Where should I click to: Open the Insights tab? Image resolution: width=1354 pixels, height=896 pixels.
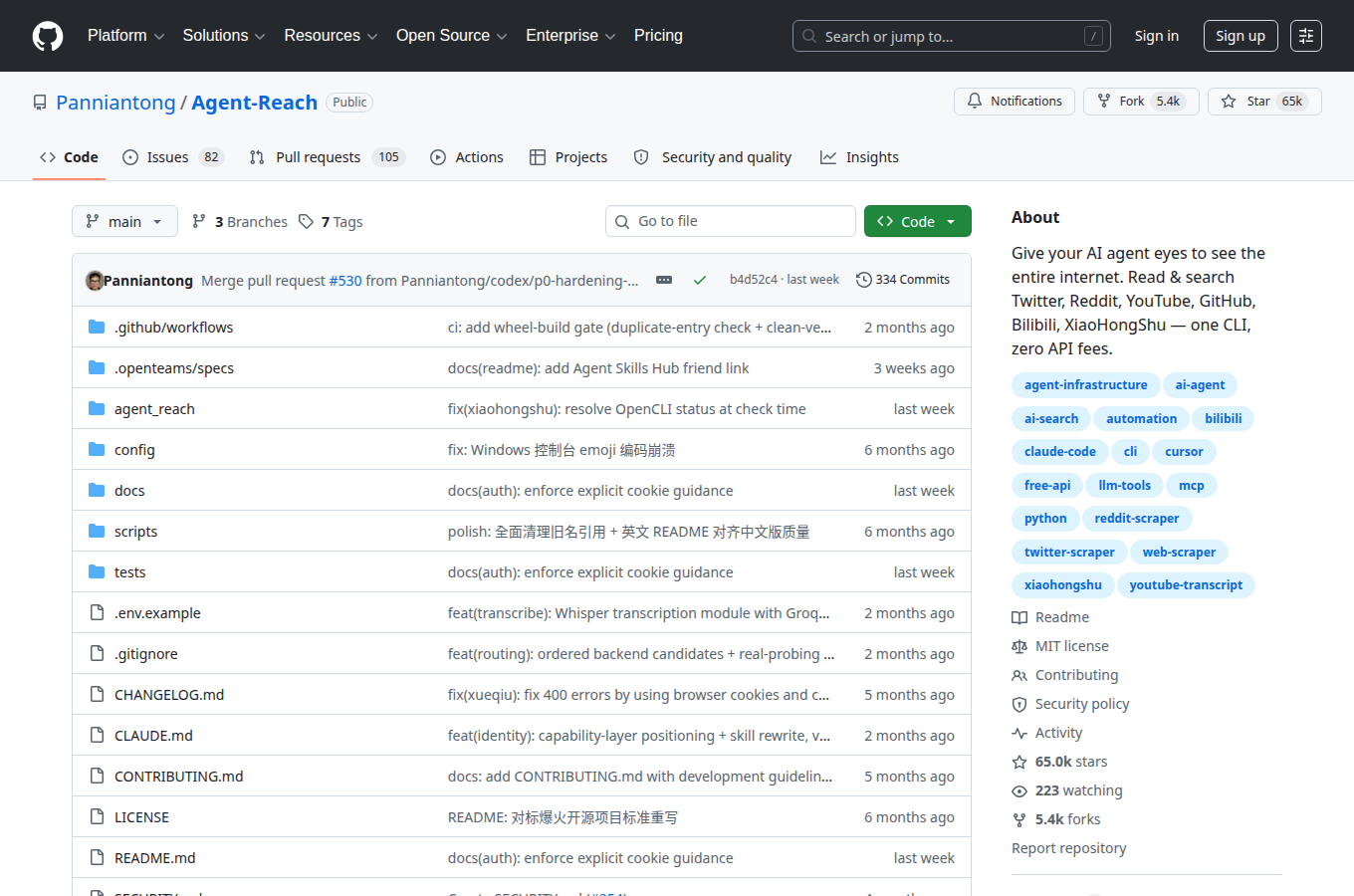(x=859, y=157)
